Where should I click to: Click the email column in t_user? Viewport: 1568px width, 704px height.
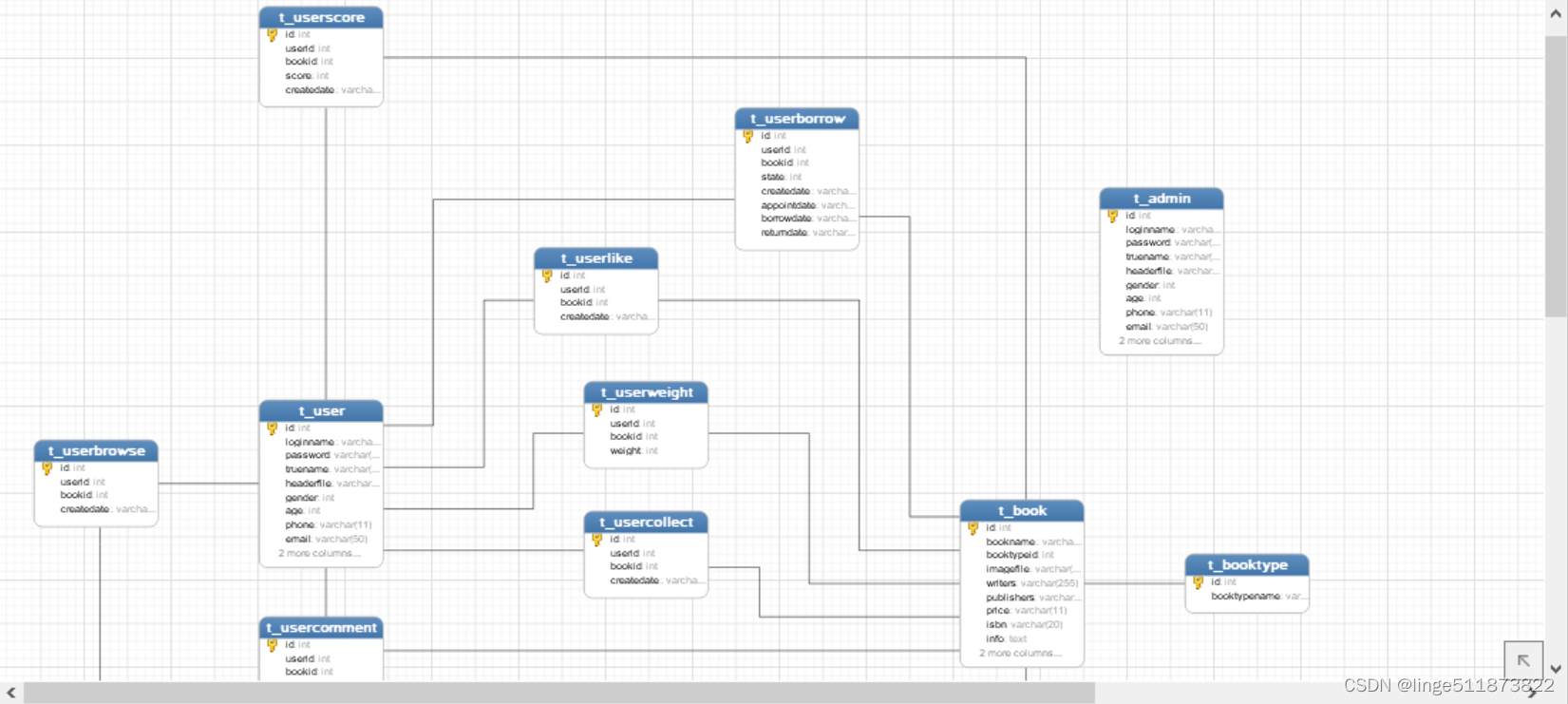(x=326, y=540)
